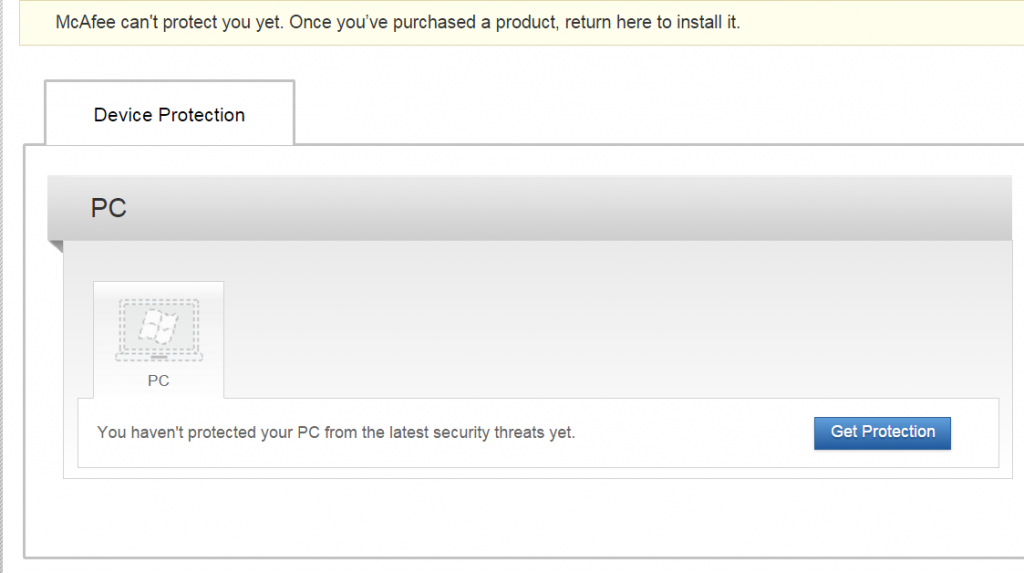
Task: Click the folded corner of the PC header ribbon
Action: click(x=55, y=247)
